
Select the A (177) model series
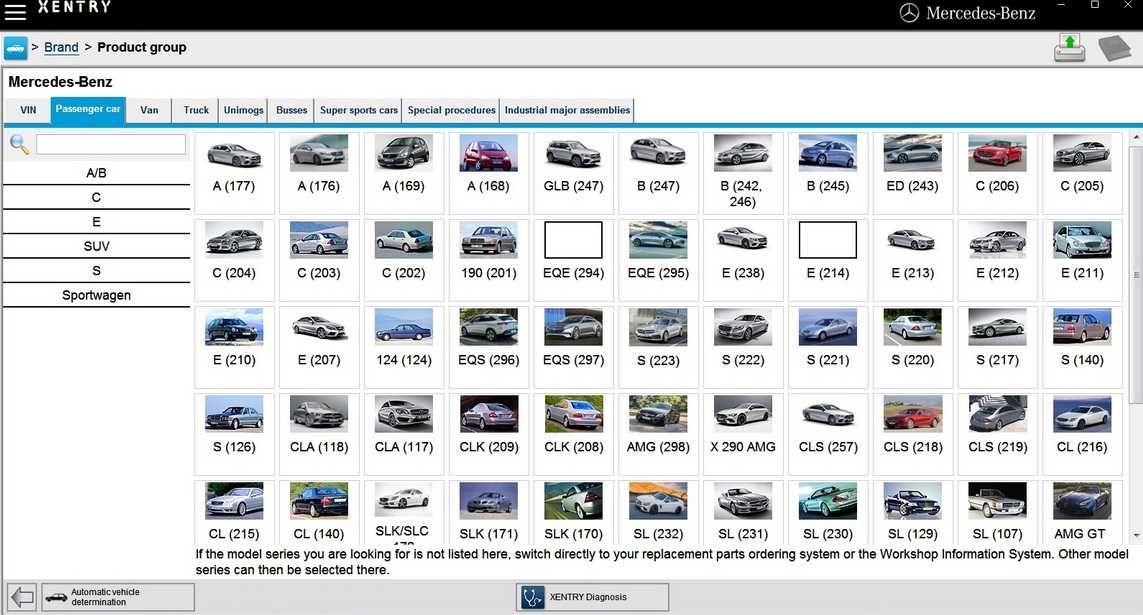click(x=234, y=173)
